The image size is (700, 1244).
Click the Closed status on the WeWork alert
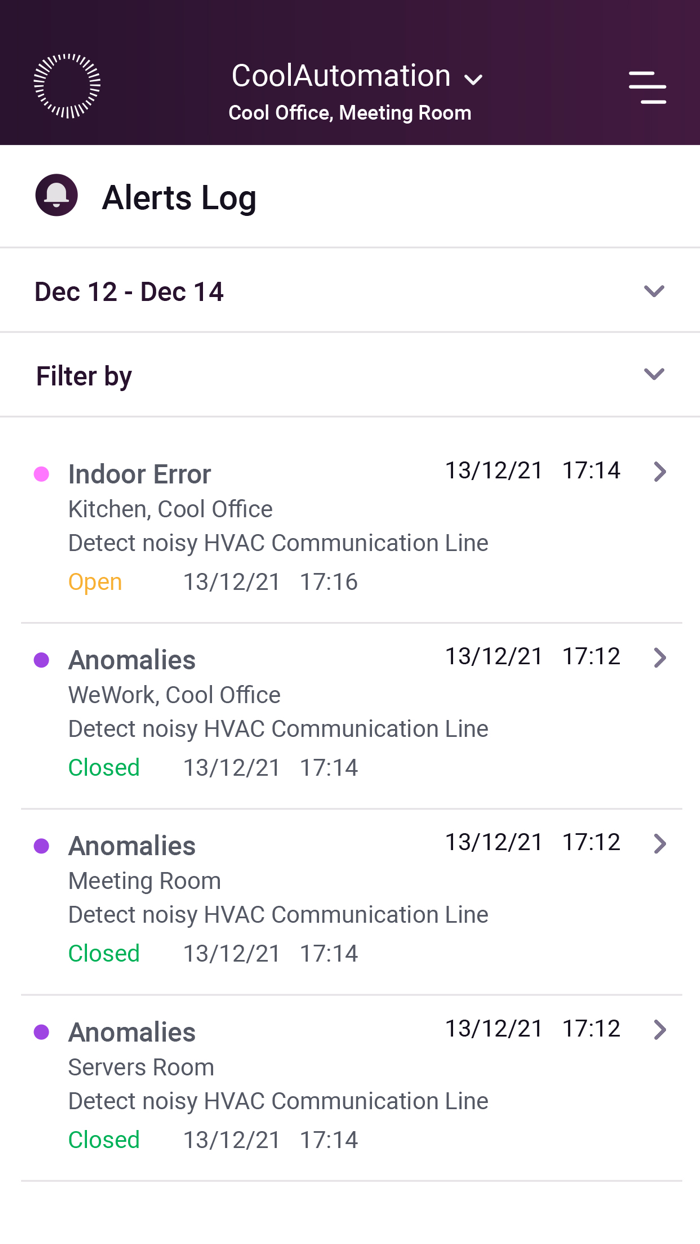(x=104, y=767)
